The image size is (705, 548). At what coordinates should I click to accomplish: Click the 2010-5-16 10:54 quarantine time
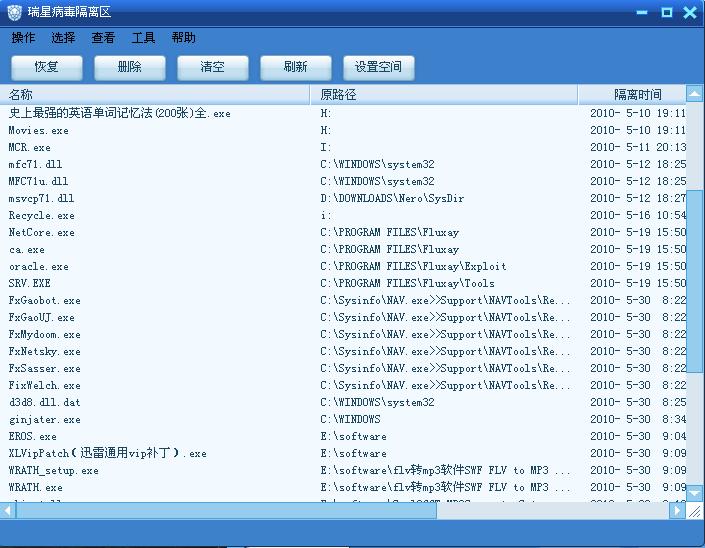pos(638,216)
